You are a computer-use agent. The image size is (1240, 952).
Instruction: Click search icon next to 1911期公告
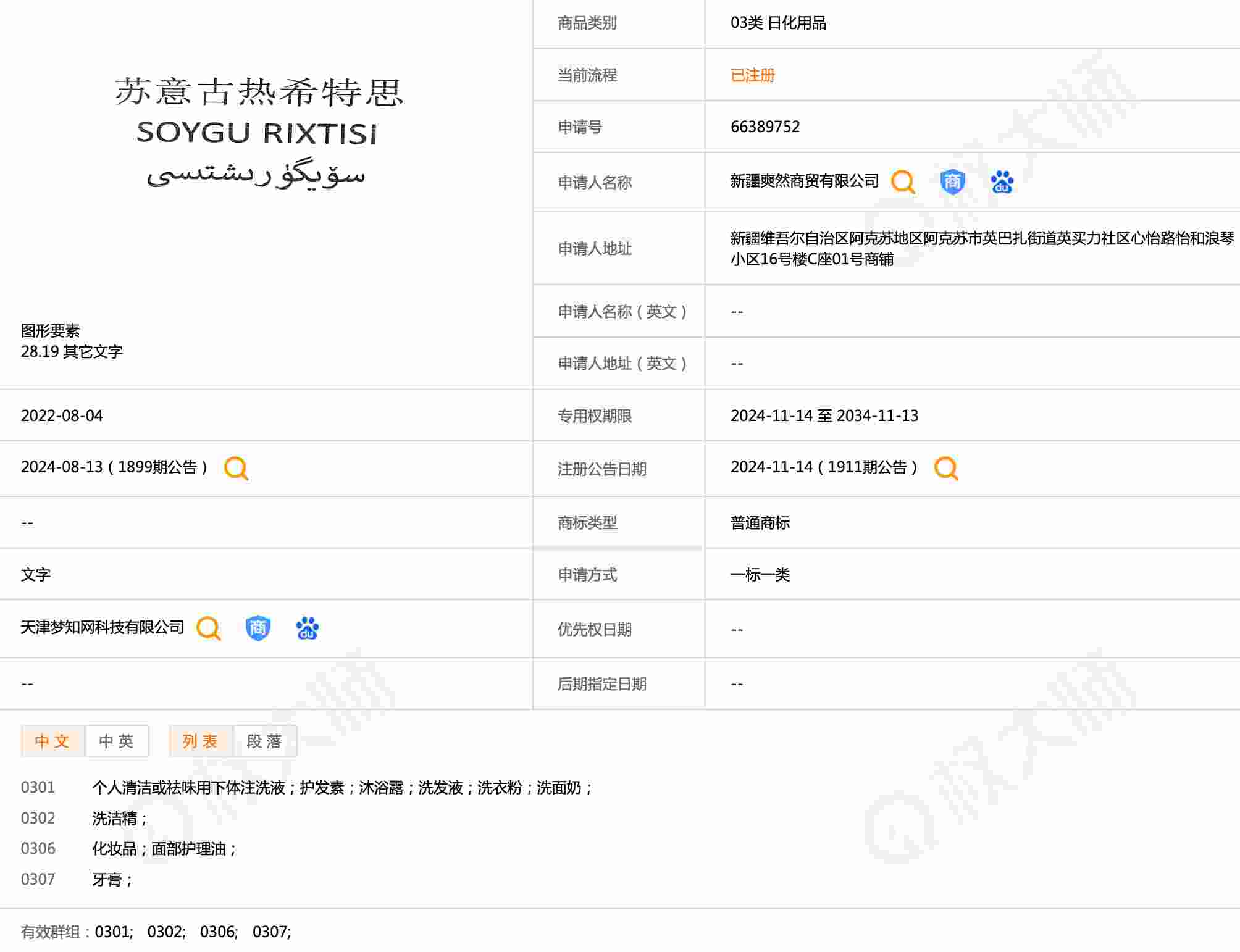946,469
